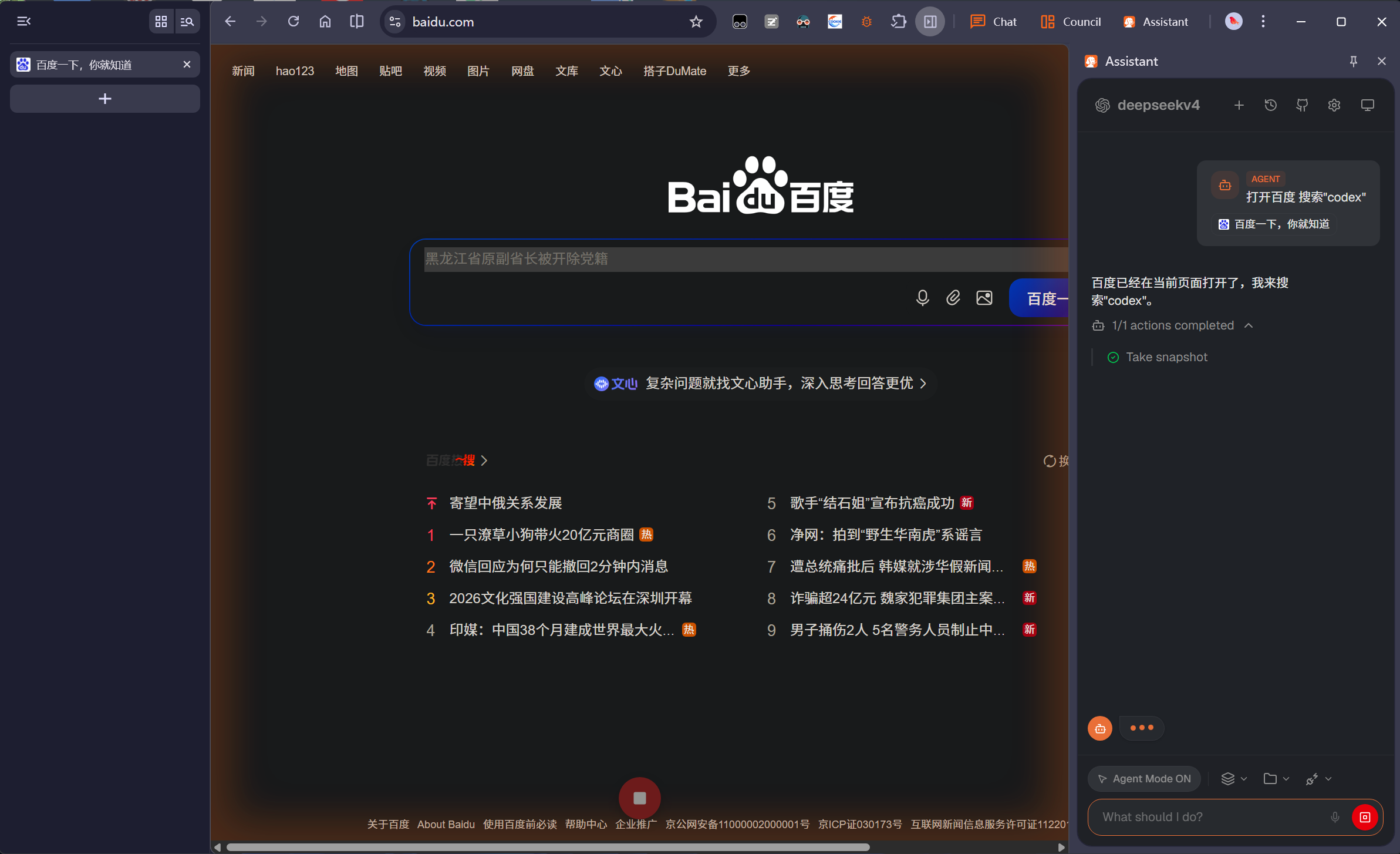Open the Council panel
This screenshot has width=1400, height=854.
1071,22
